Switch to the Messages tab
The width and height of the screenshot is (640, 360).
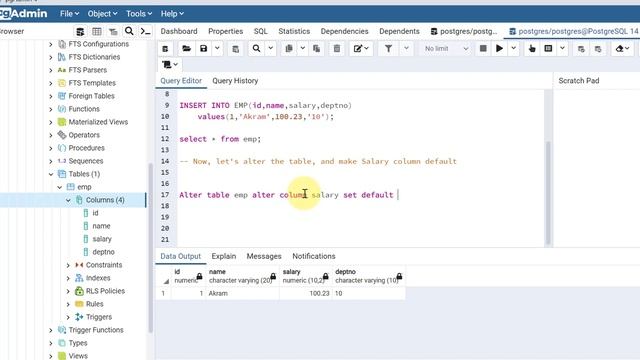(264, 256)
